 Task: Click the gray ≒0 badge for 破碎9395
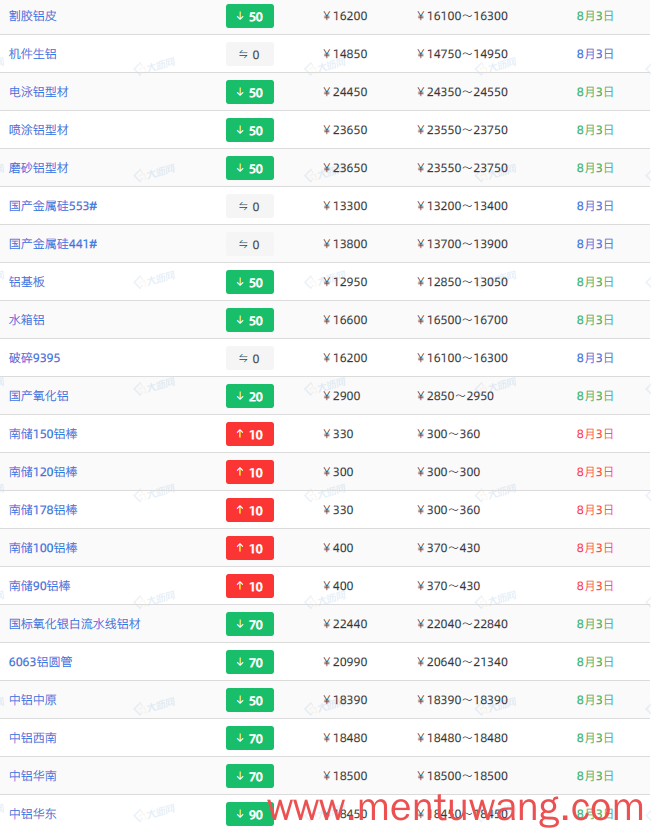[250, 358]
